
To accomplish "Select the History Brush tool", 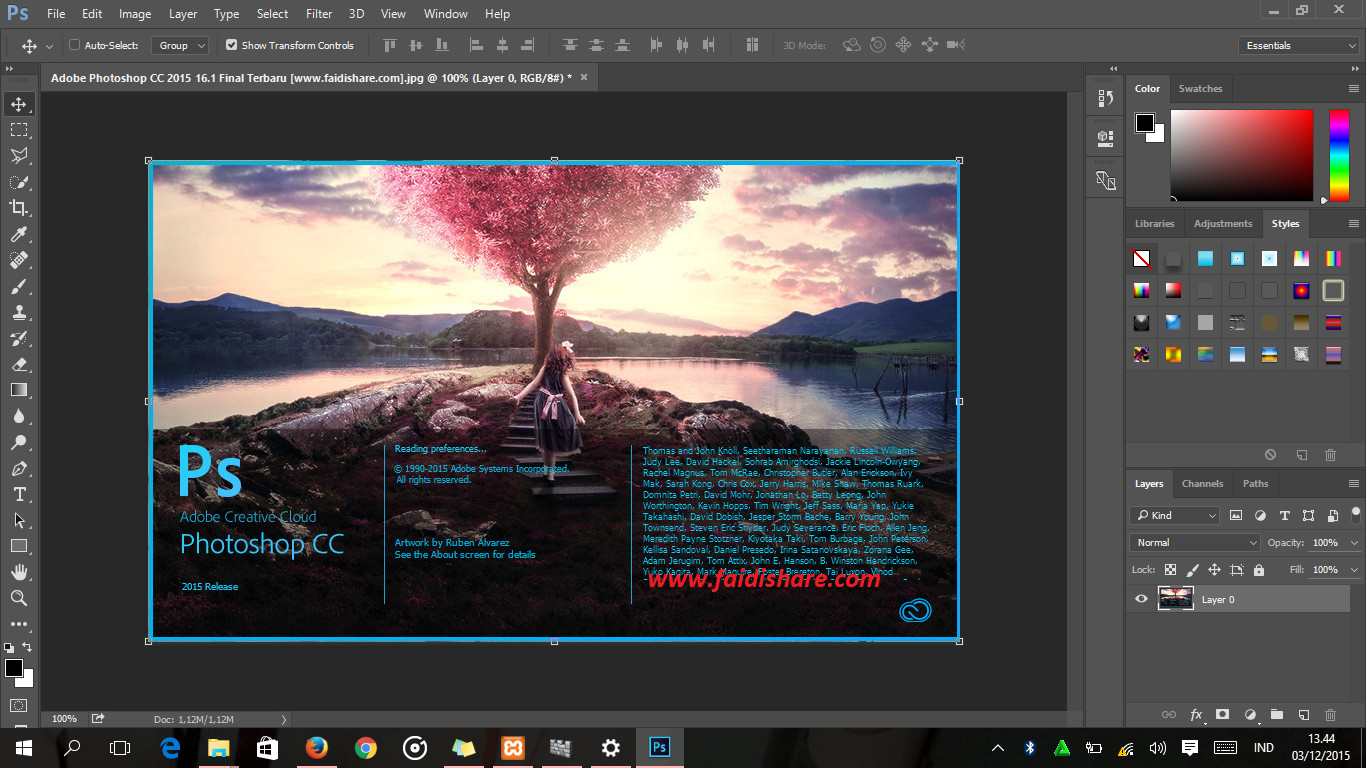I will (19, 338).
